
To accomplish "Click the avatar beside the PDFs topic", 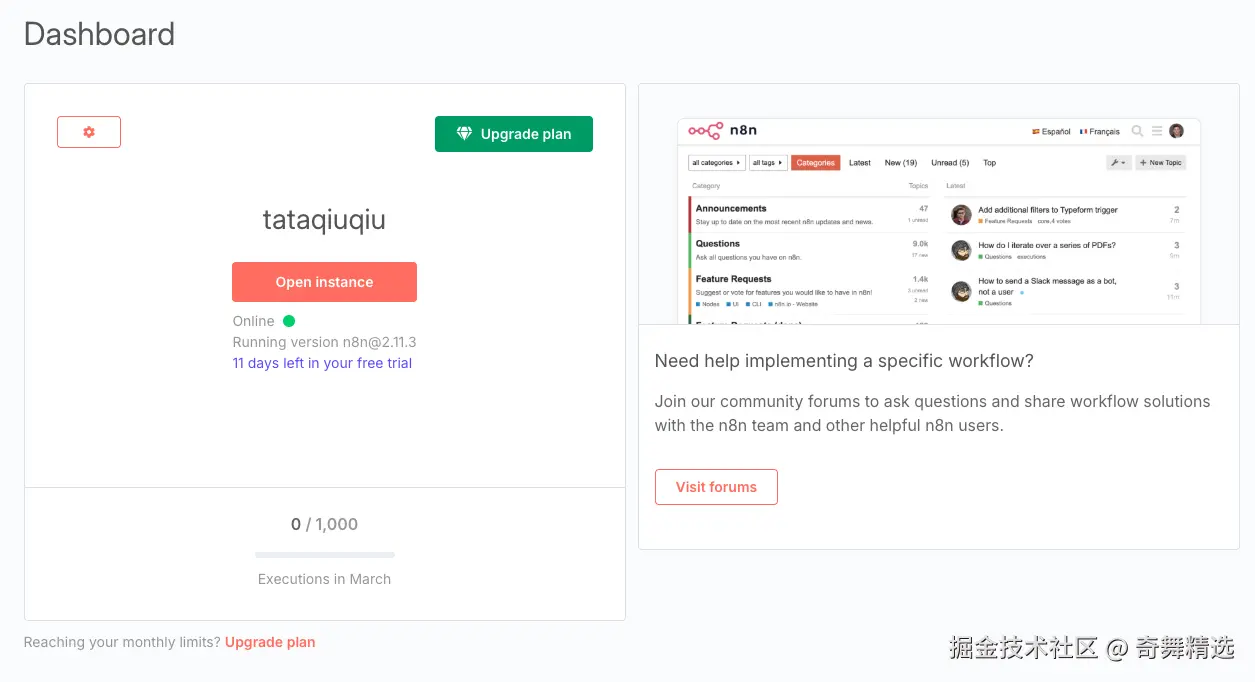I will (x=961, y=250).
